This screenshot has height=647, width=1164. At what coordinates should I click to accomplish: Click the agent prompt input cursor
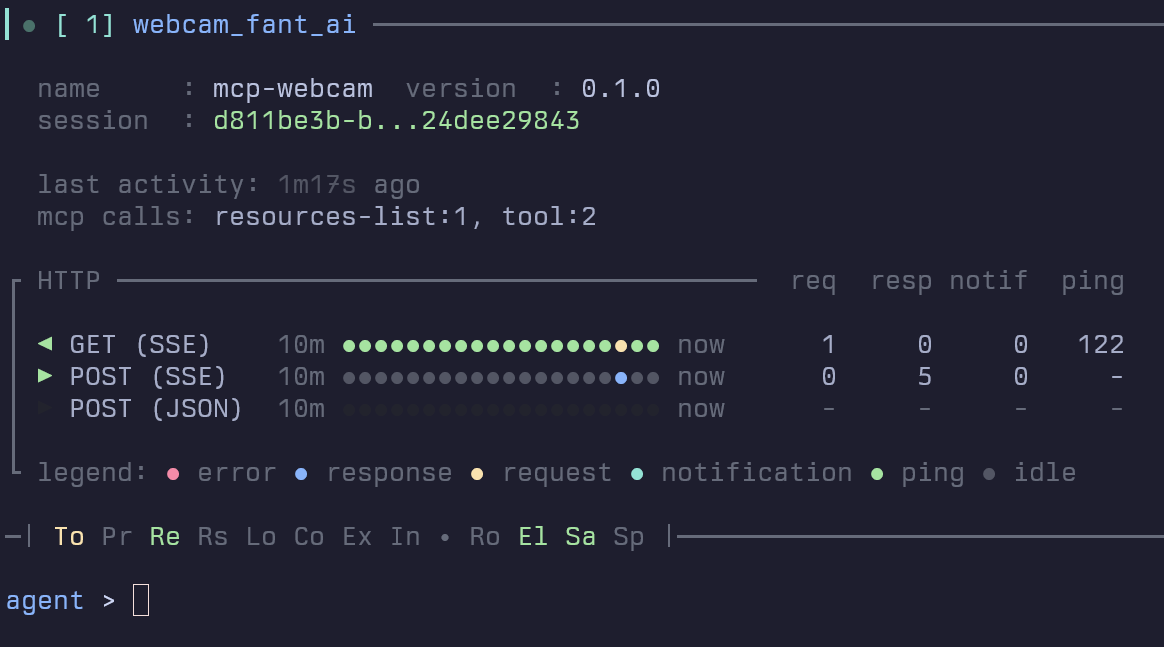click(141, 600)
